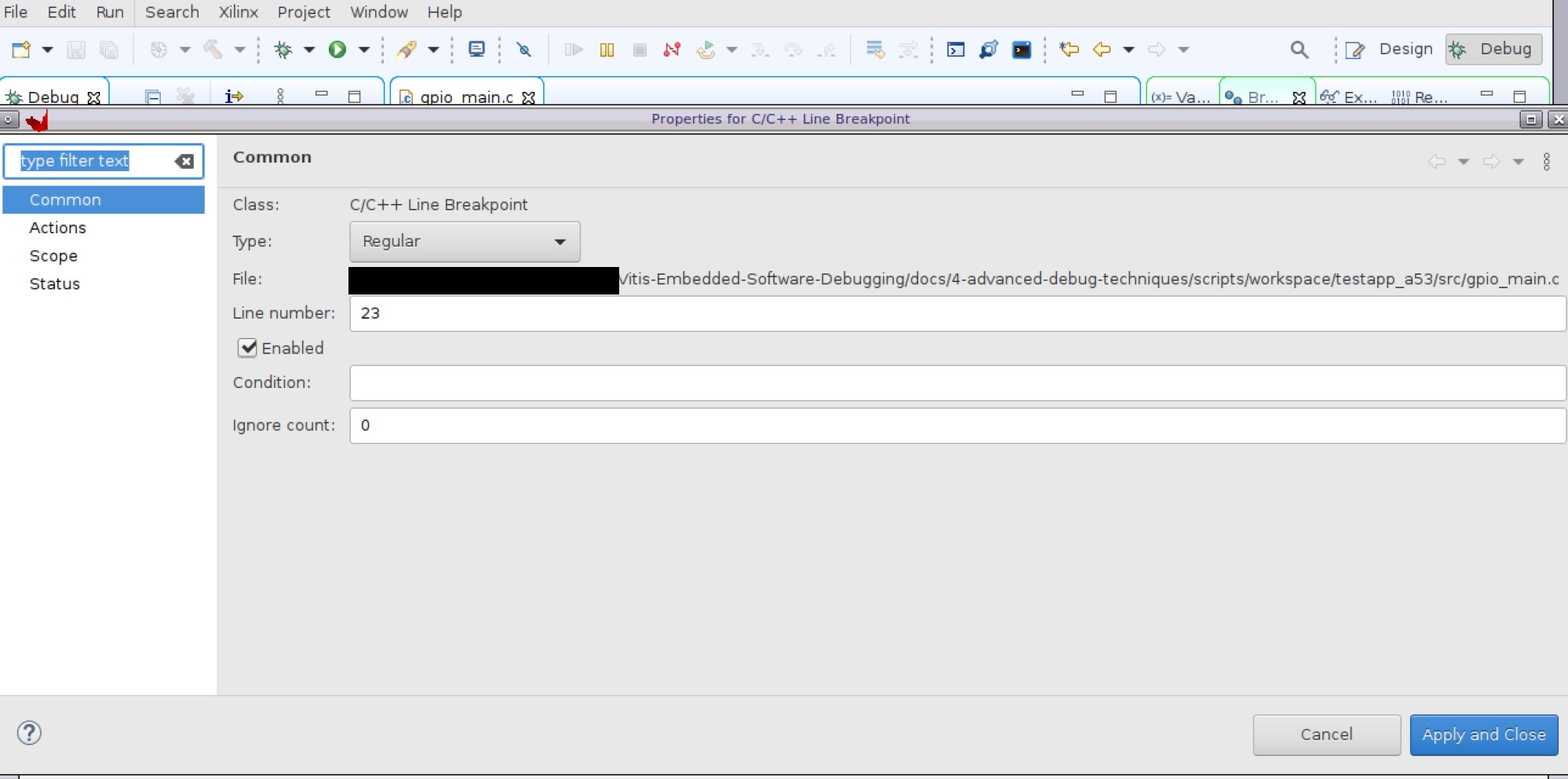Click the New wizard icon in toolbar

click(x=21, y=49)
